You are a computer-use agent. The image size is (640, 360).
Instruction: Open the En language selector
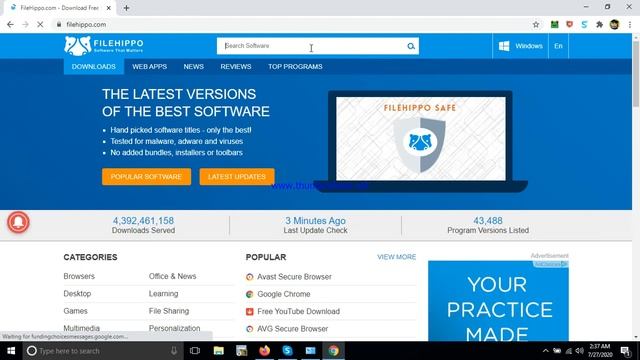tap(558, 46)
